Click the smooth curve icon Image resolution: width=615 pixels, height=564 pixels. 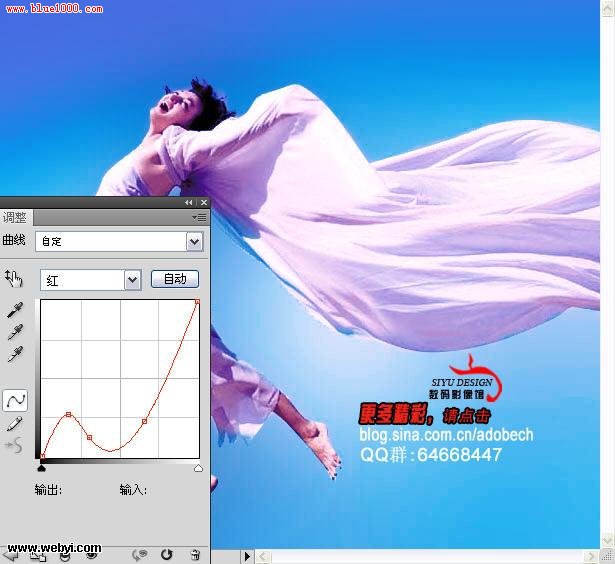click(14, 446)
